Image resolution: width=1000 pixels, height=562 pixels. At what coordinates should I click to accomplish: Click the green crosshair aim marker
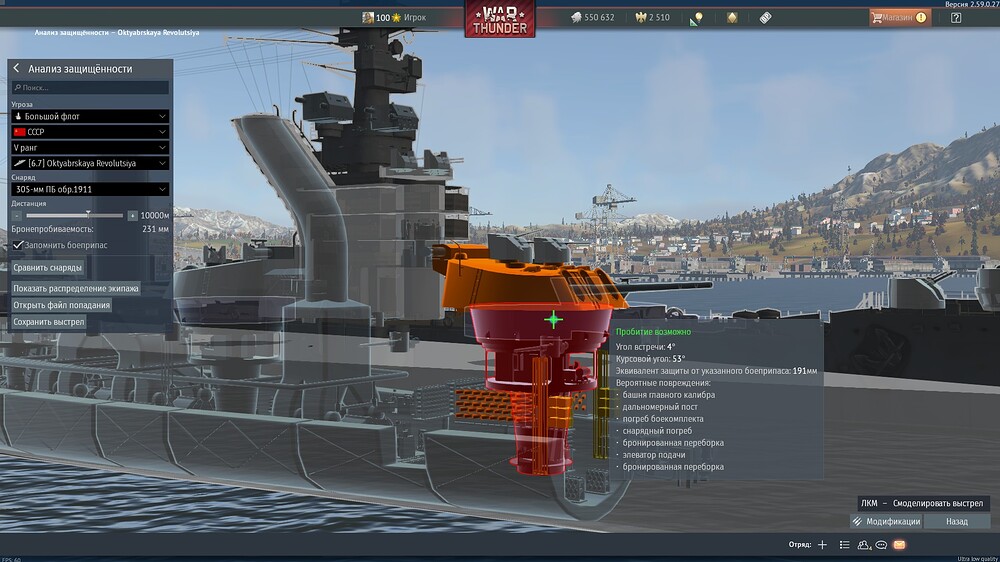tap(554, 319)
